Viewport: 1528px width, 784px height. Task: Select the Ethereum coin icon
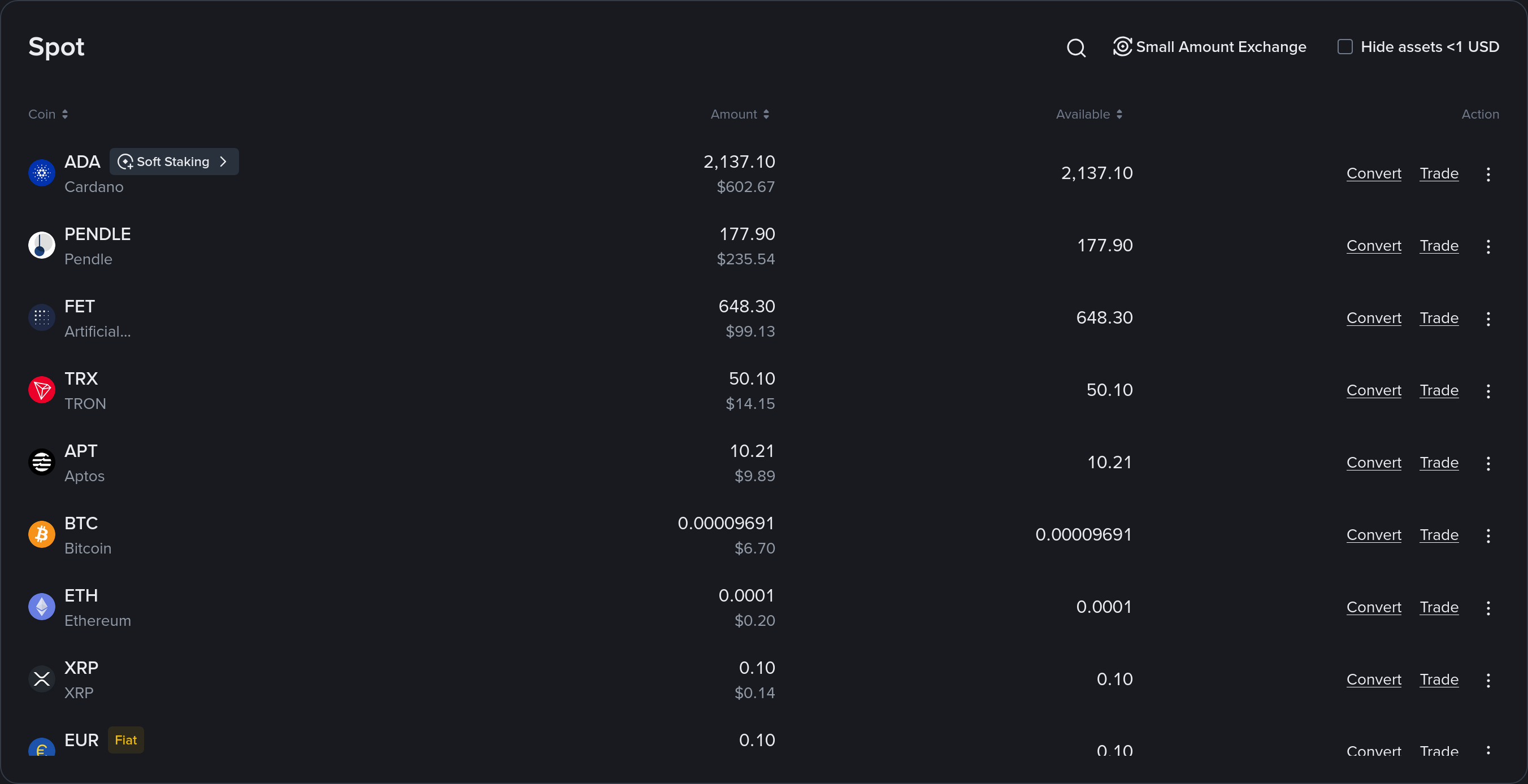tap(41, 606)
